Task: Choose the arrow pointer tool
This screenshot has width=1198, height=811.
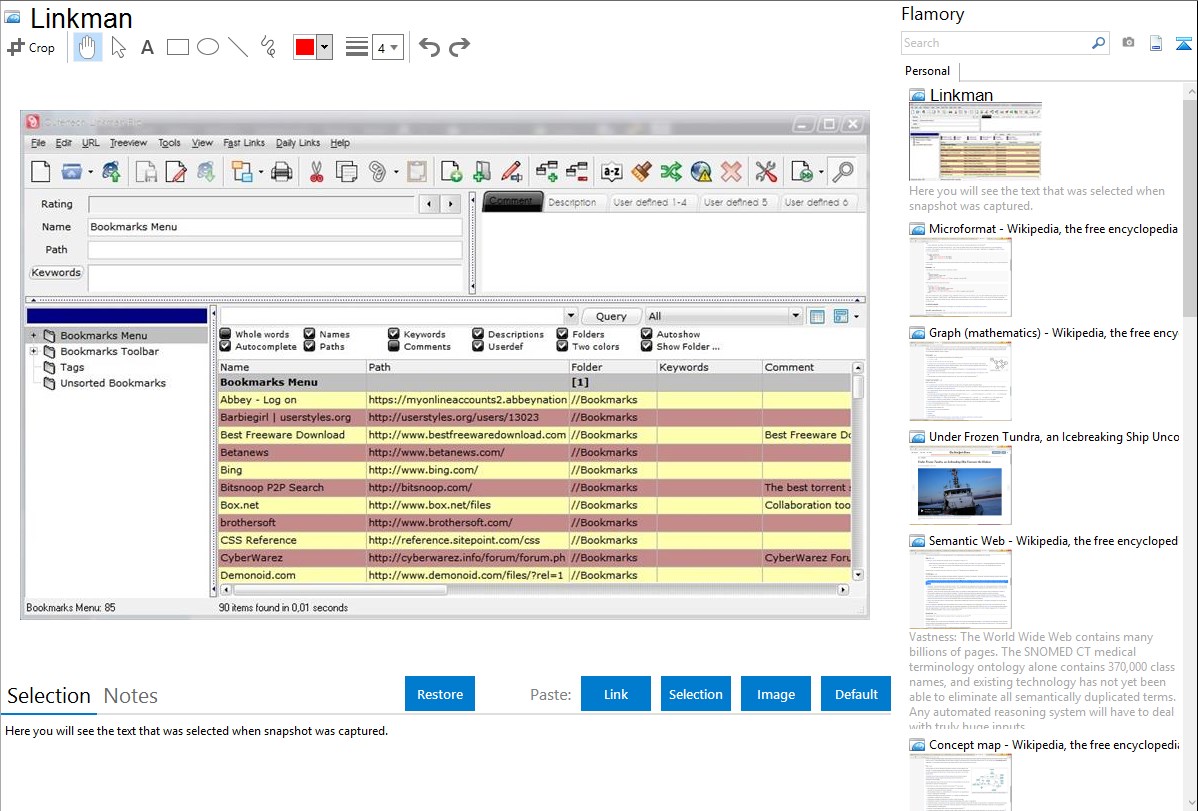Action: pyautogui.click(x=118, y=47)
